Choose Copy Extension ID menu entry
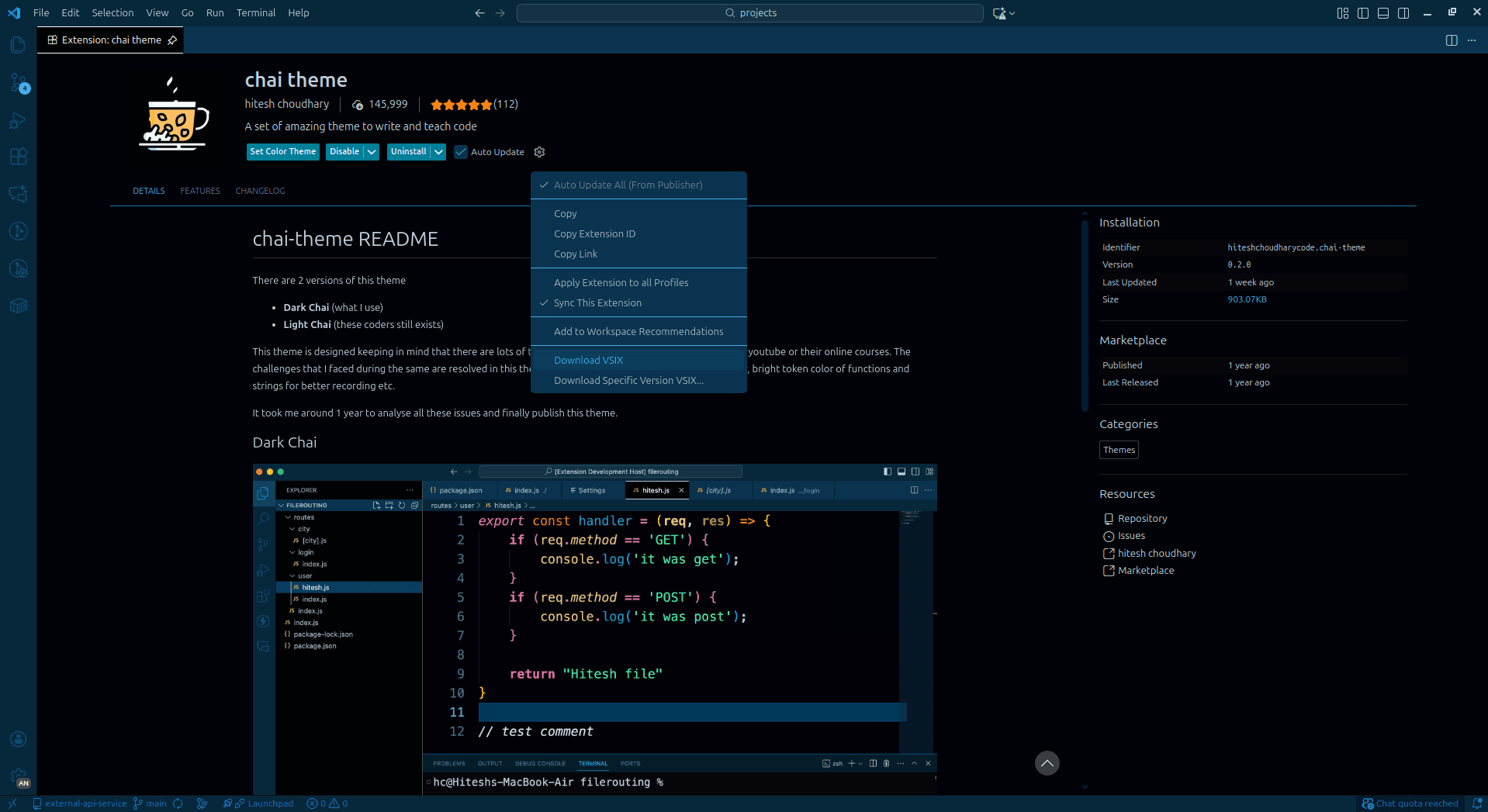 pyautogui.click(x=638, y=233)
